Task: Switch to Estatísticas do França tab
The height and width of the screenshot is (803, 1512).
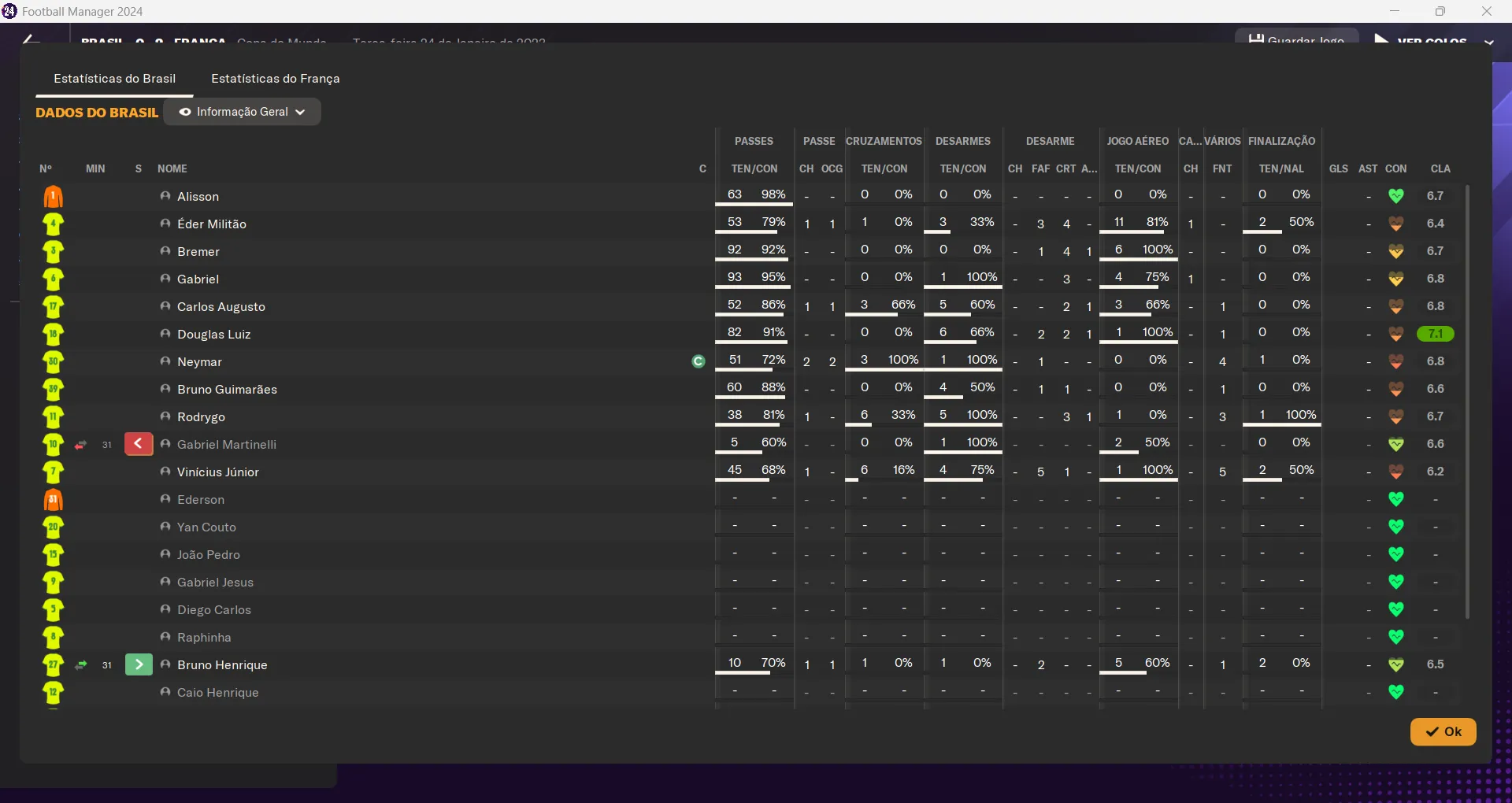Action: click(275, 79)
